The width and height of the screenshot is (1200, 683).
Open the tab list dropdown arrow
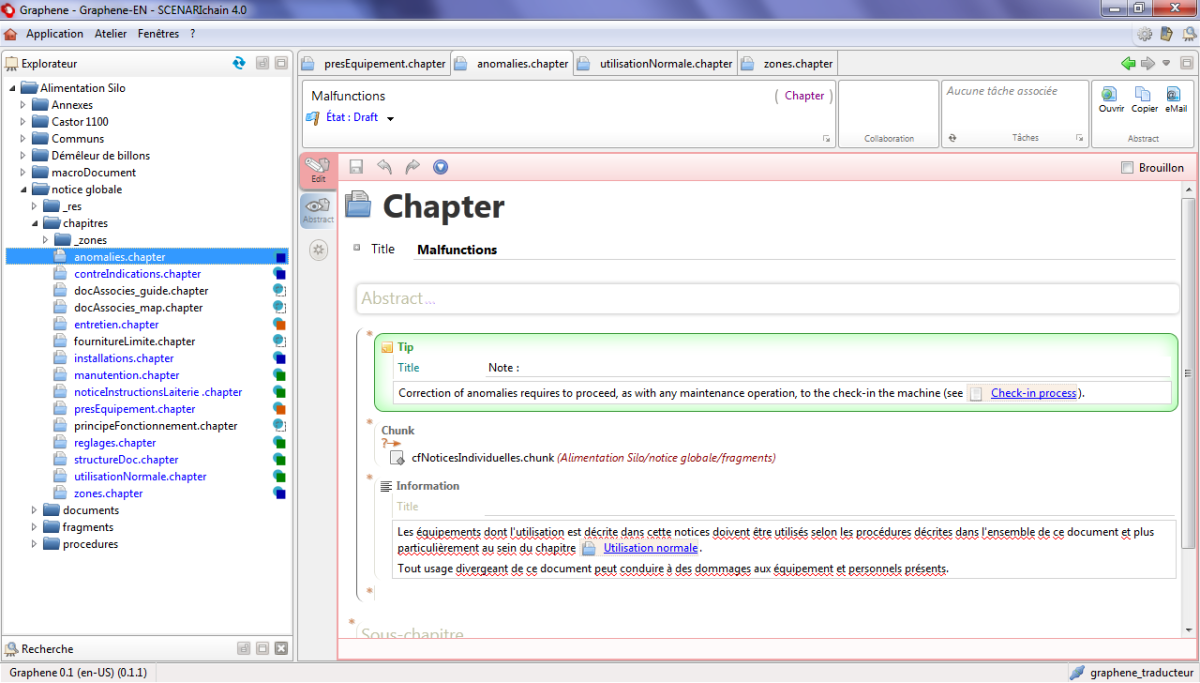point(1165,63)
